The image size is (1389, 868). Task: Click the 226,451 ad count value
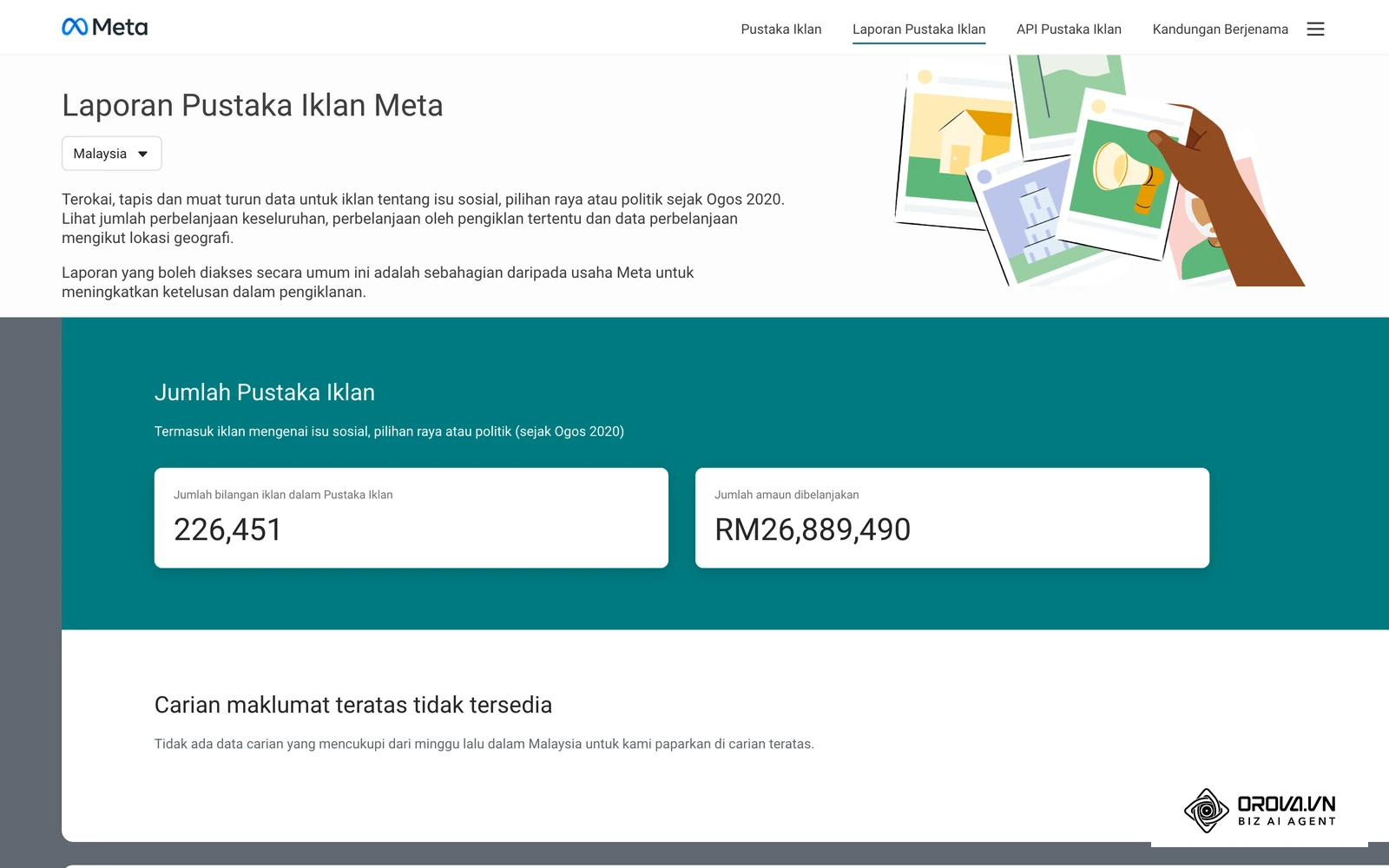(227, 529)
